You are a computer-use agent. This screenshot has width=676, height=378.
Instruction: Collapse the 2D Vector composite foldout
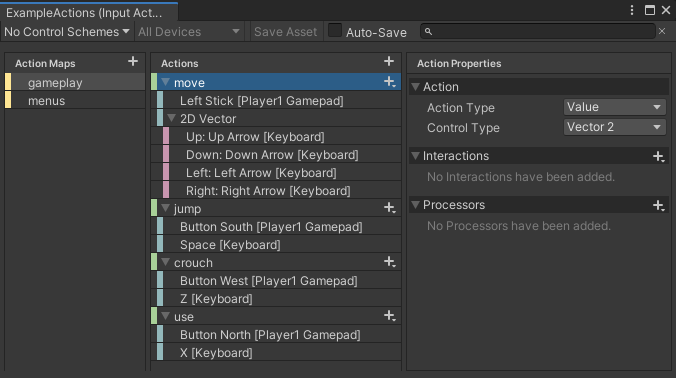point(172,118)
